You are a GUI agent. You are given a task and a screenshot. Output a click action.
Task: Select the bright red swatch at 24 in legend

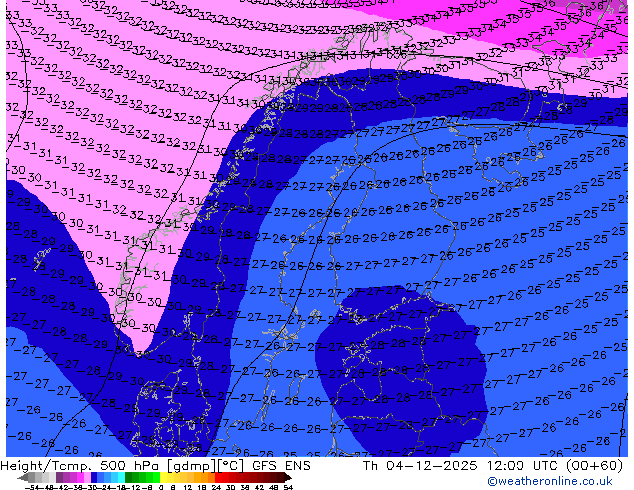click(x=219, y=478)
